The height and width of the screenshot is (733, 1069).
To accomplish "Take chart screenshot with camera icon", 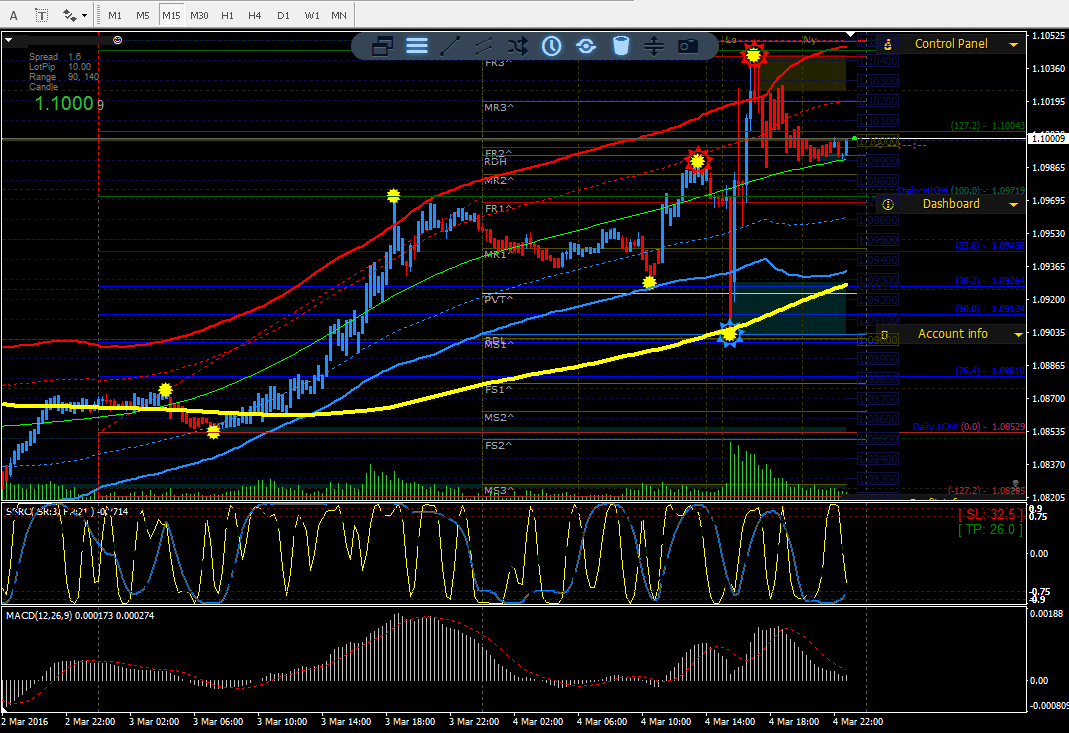I will [x=687, y=46].
